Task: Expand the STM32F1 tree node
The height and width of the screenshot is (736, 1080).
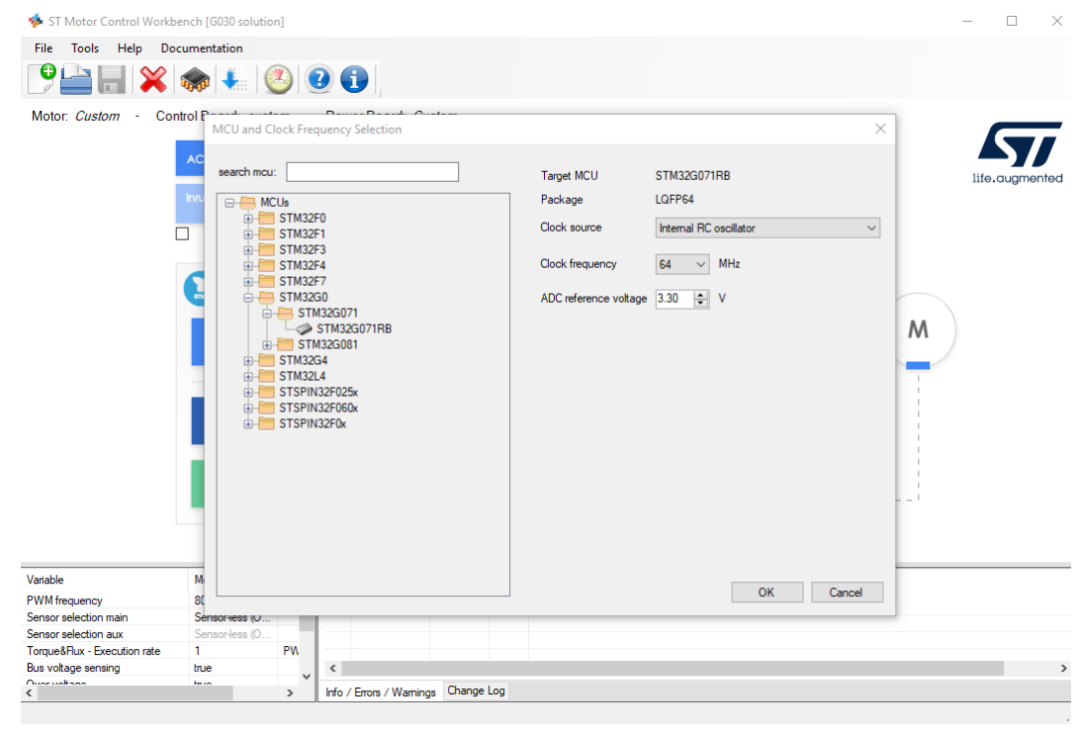Action: click(x=248, y=234)
